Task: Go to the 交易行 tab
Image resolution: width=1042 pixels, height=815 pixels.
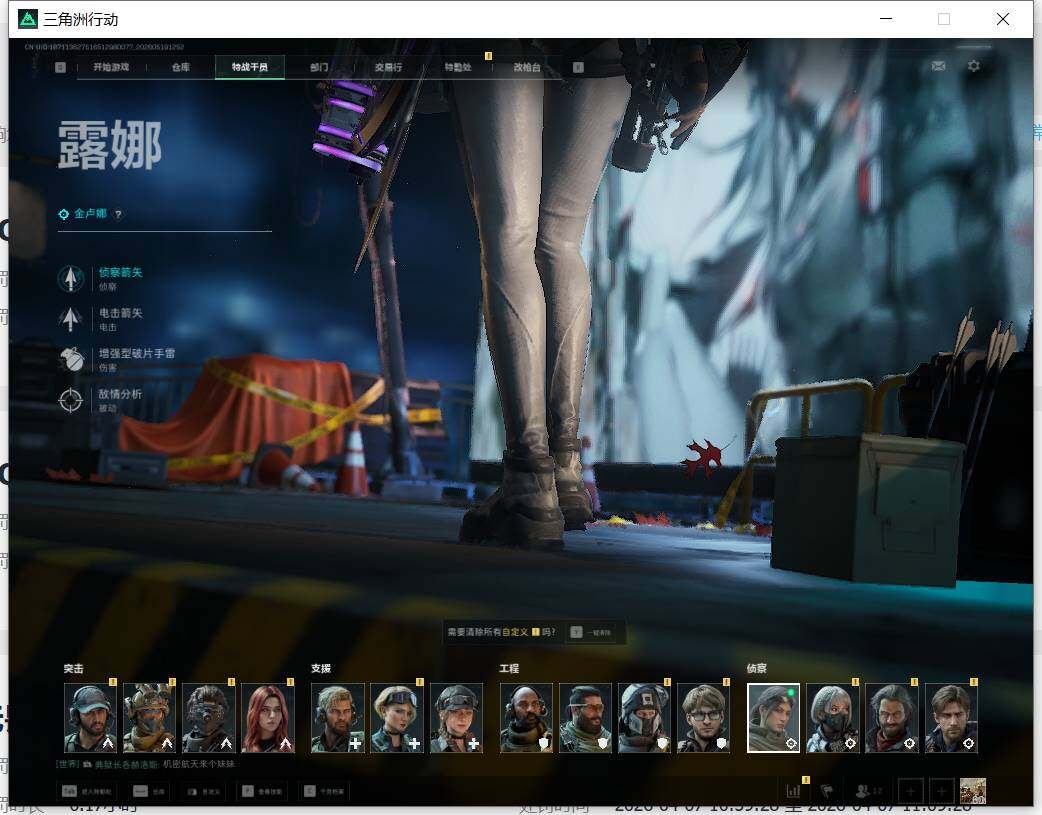Action: coord(388,67)
